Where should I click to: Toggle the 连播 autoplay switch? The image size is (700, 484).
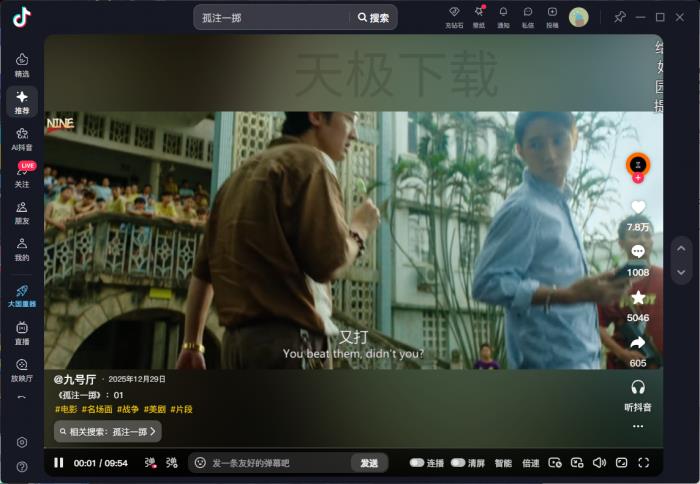tap(417, 463)
